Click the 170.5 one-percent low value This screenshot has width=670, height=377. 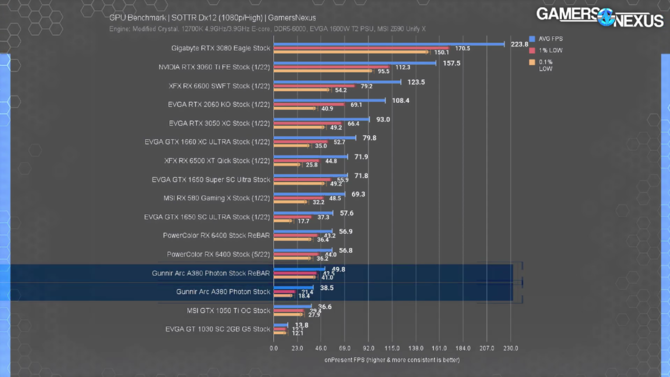(x=462, y=49)
